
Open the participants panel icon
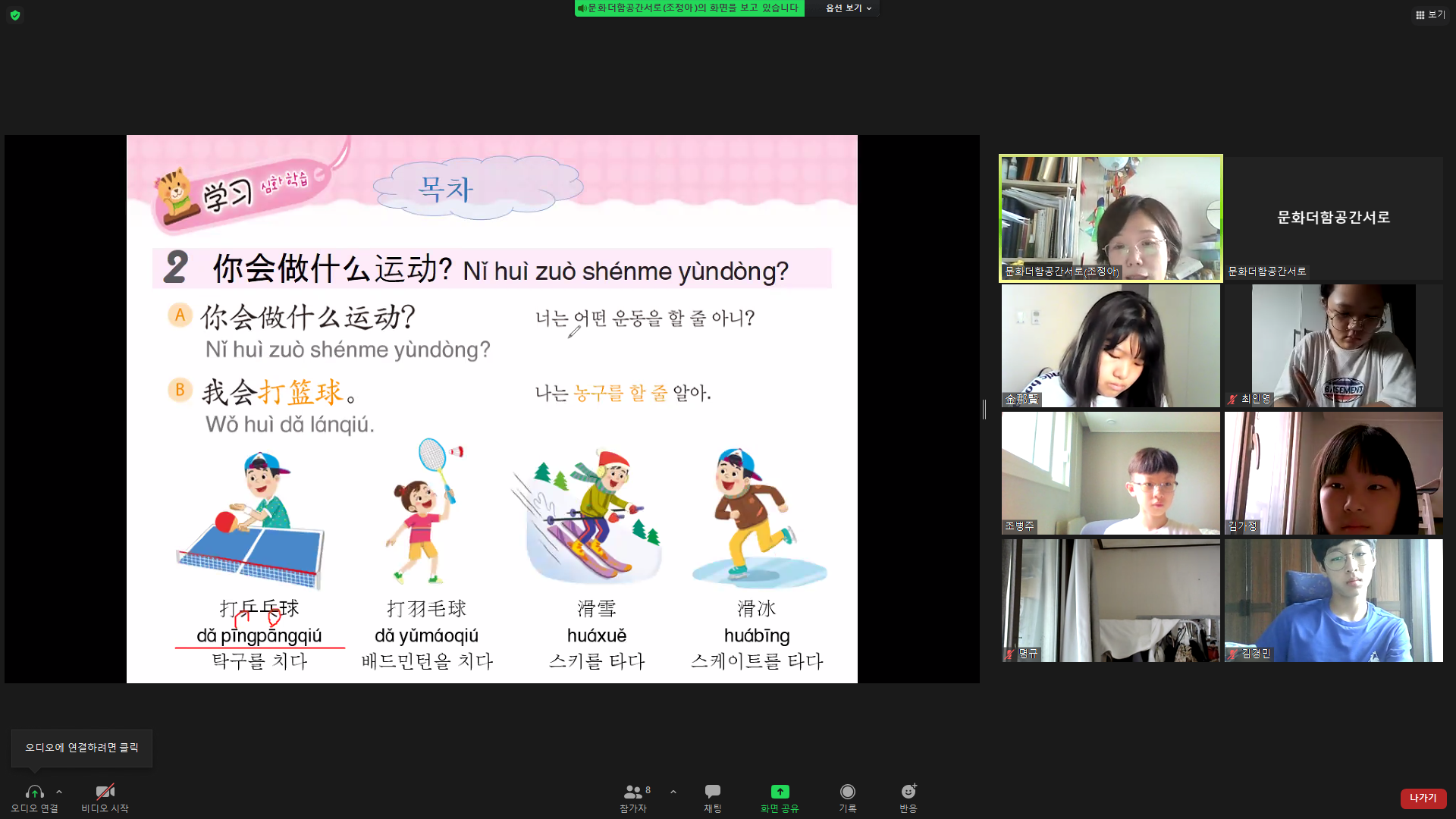click(x=632, y=792)
